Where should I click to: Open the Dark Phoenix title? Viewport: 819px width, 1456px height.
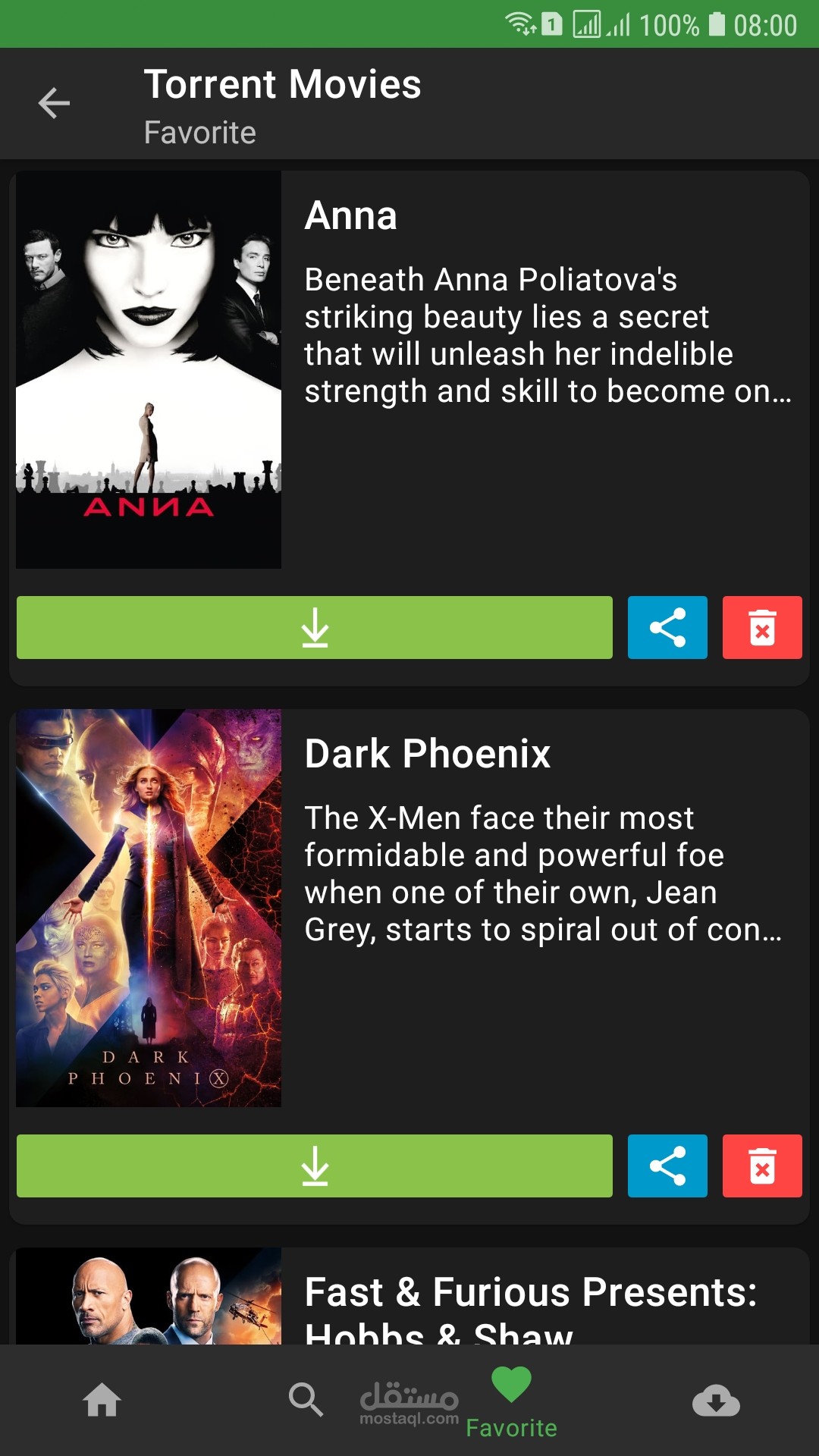click(428, 754)
